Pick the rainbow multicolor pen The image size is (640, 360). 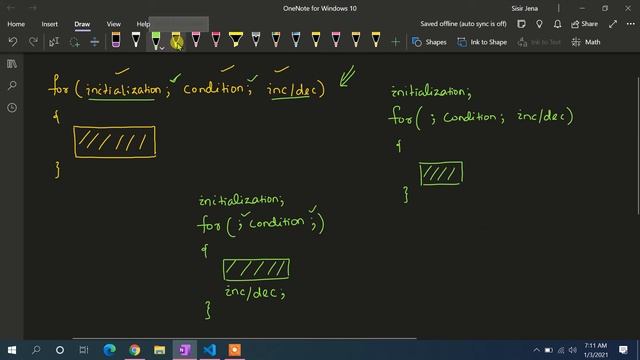(x=276, y=40)
